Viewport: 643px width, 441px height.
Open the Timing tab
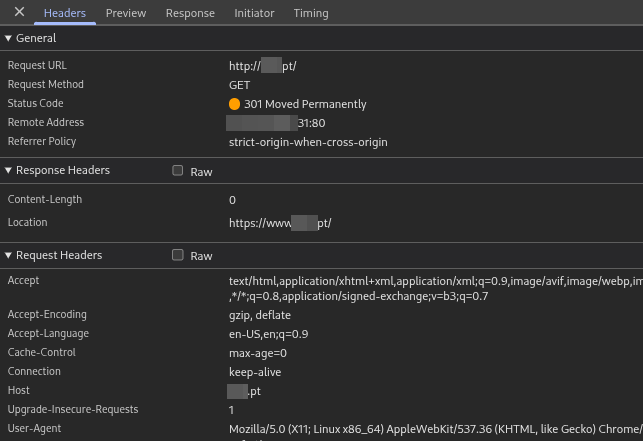(x=311, y=13)
